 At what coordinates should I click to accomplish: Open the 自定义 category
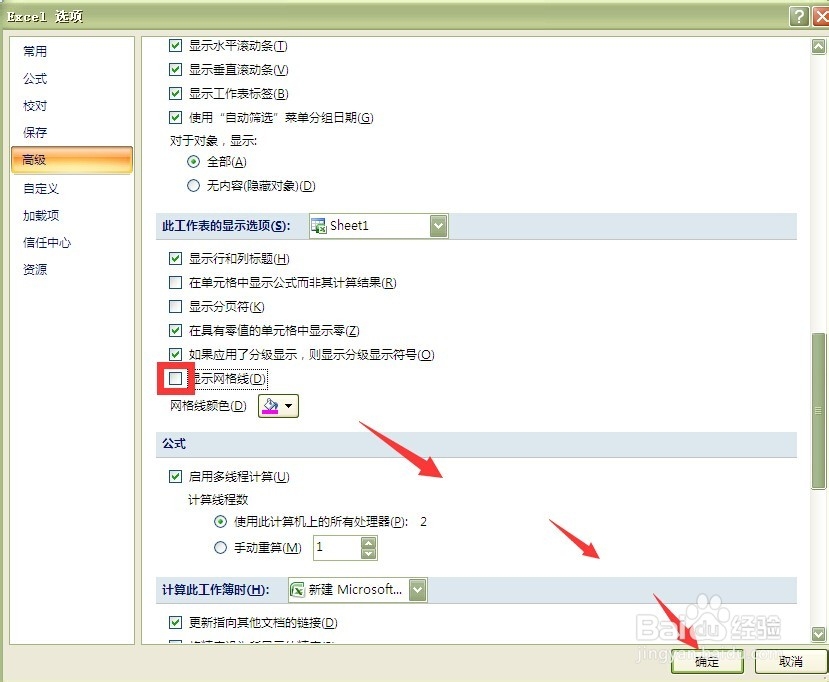click(x=41, y=188)
